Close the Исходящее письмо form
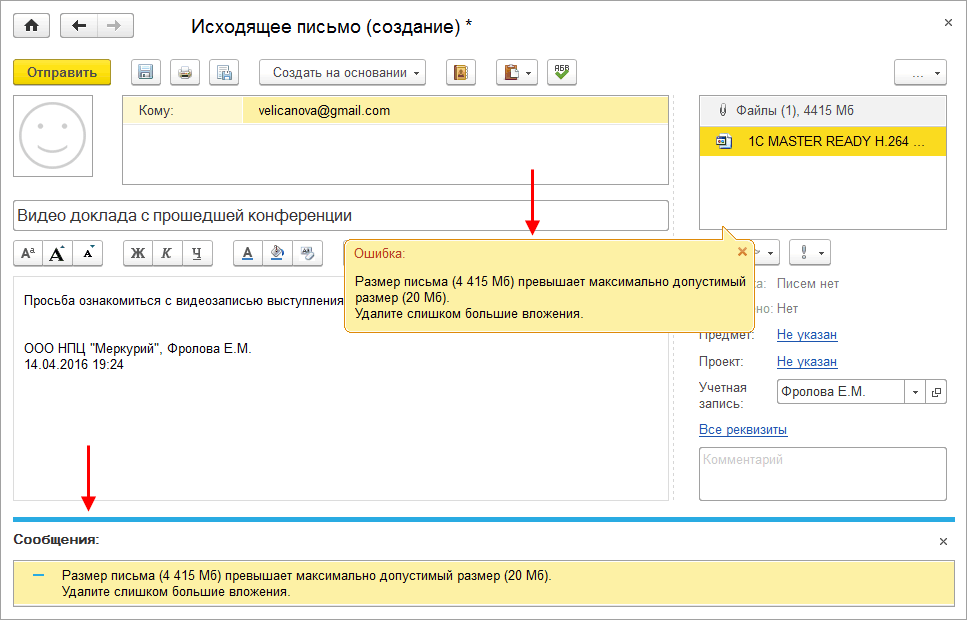 948,23
